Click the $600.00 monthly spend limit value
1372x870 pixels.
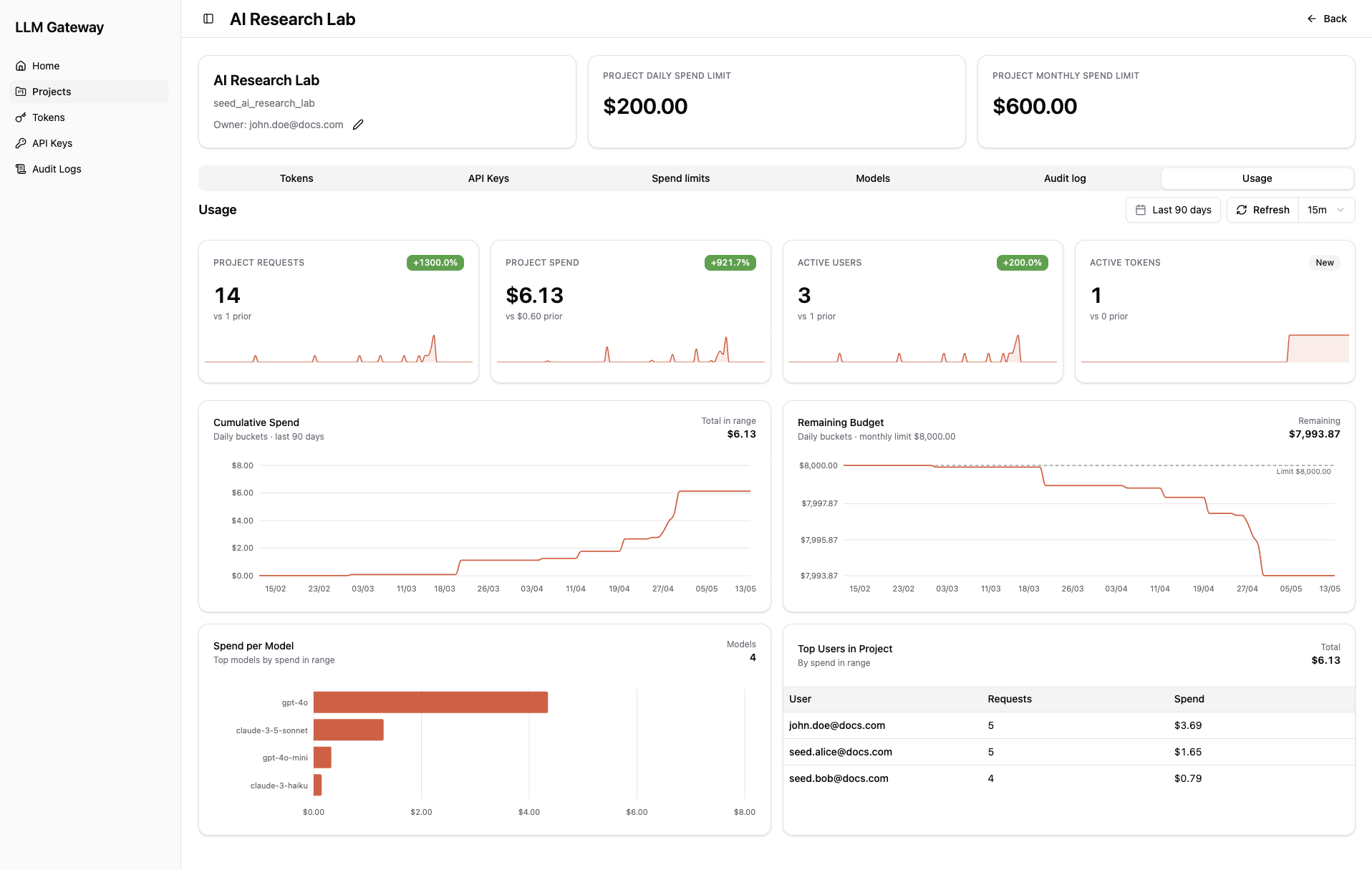(1035, 106)
